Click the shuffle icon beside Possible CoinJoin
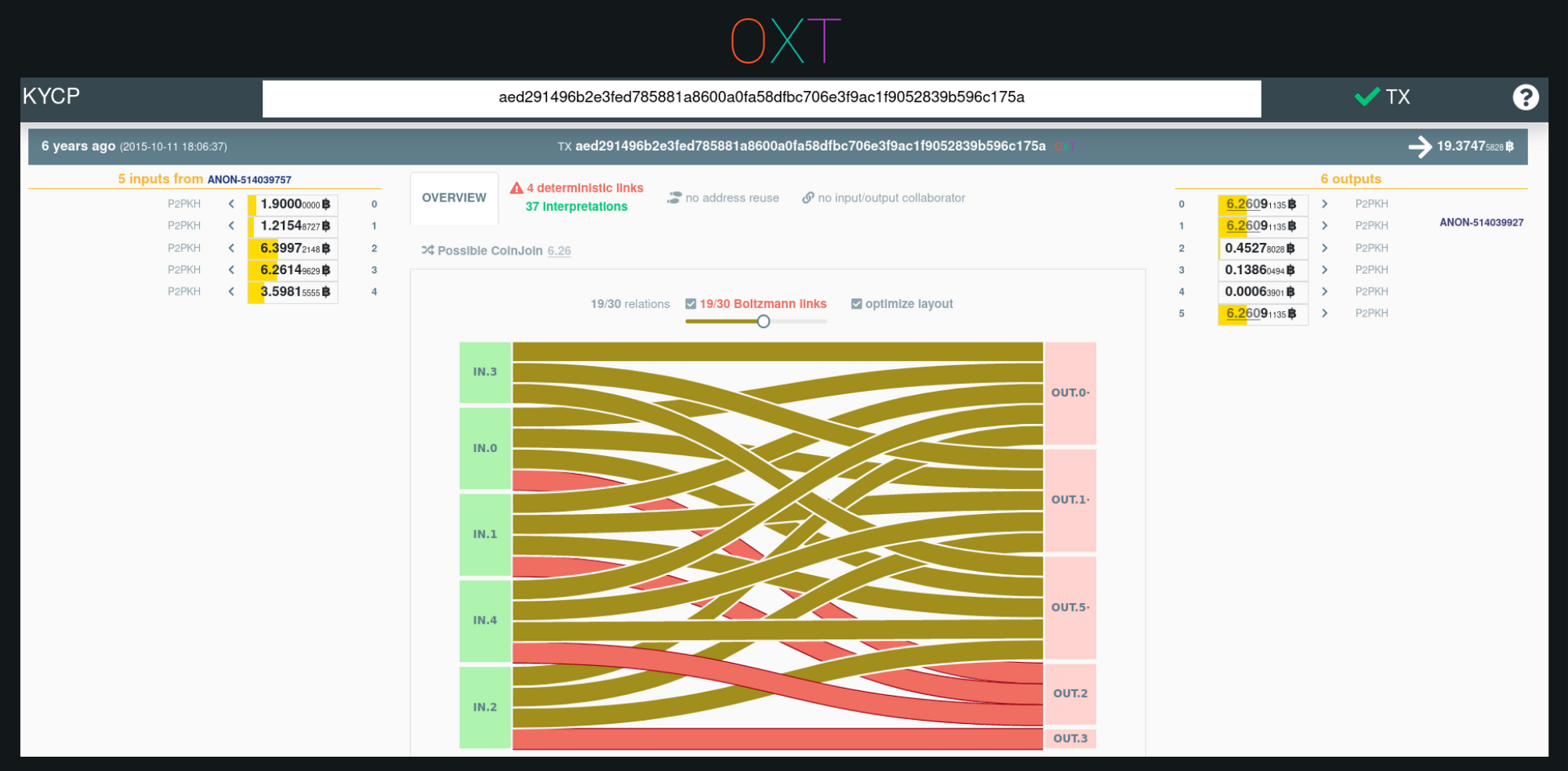This screenshot has width=1568, height=771. (427, 251)
